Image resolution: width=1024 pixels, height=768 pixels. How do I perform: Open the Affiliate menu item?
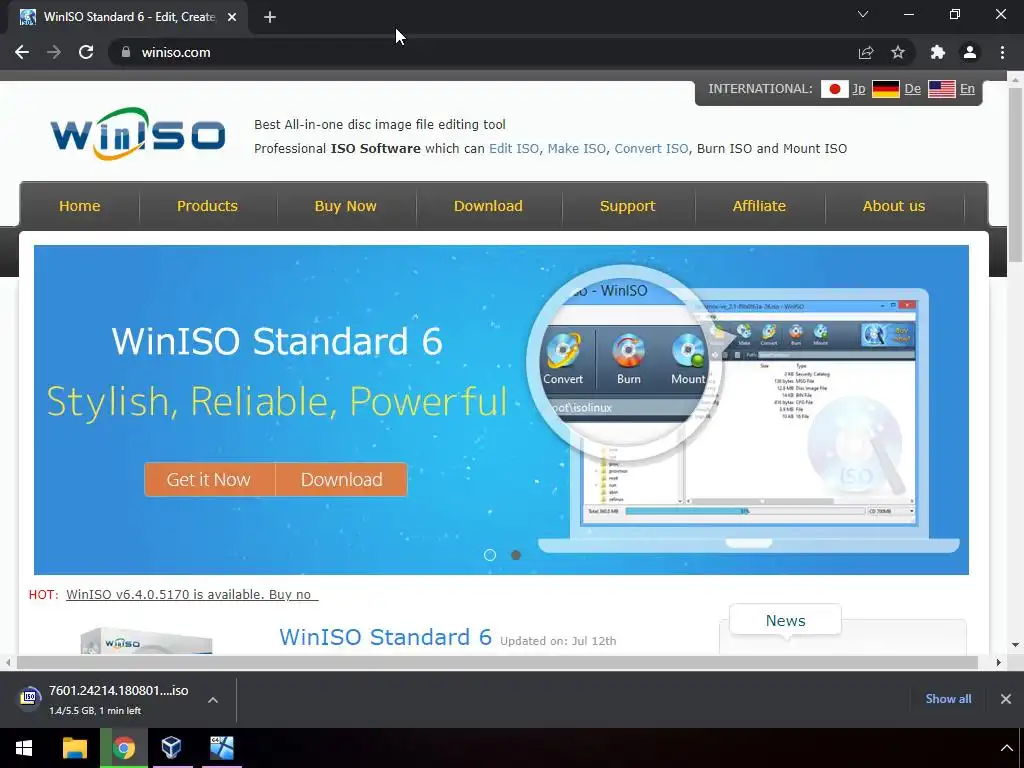(x=759, y=206)
